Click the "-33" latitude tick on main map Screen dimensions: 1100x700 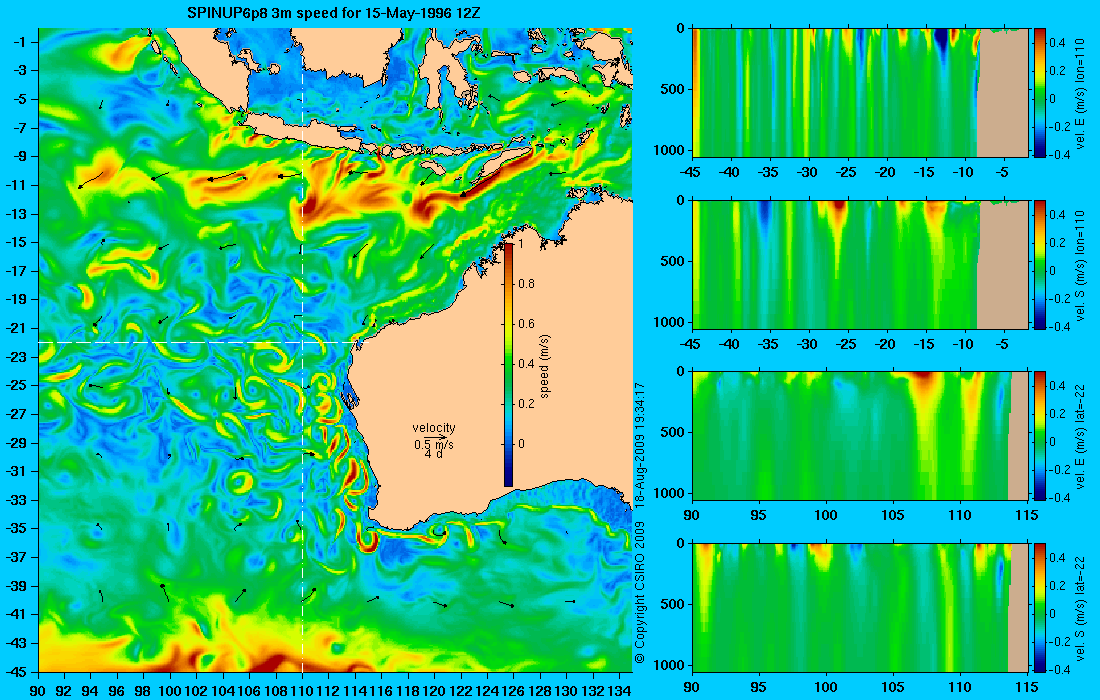tap(18, 500)
